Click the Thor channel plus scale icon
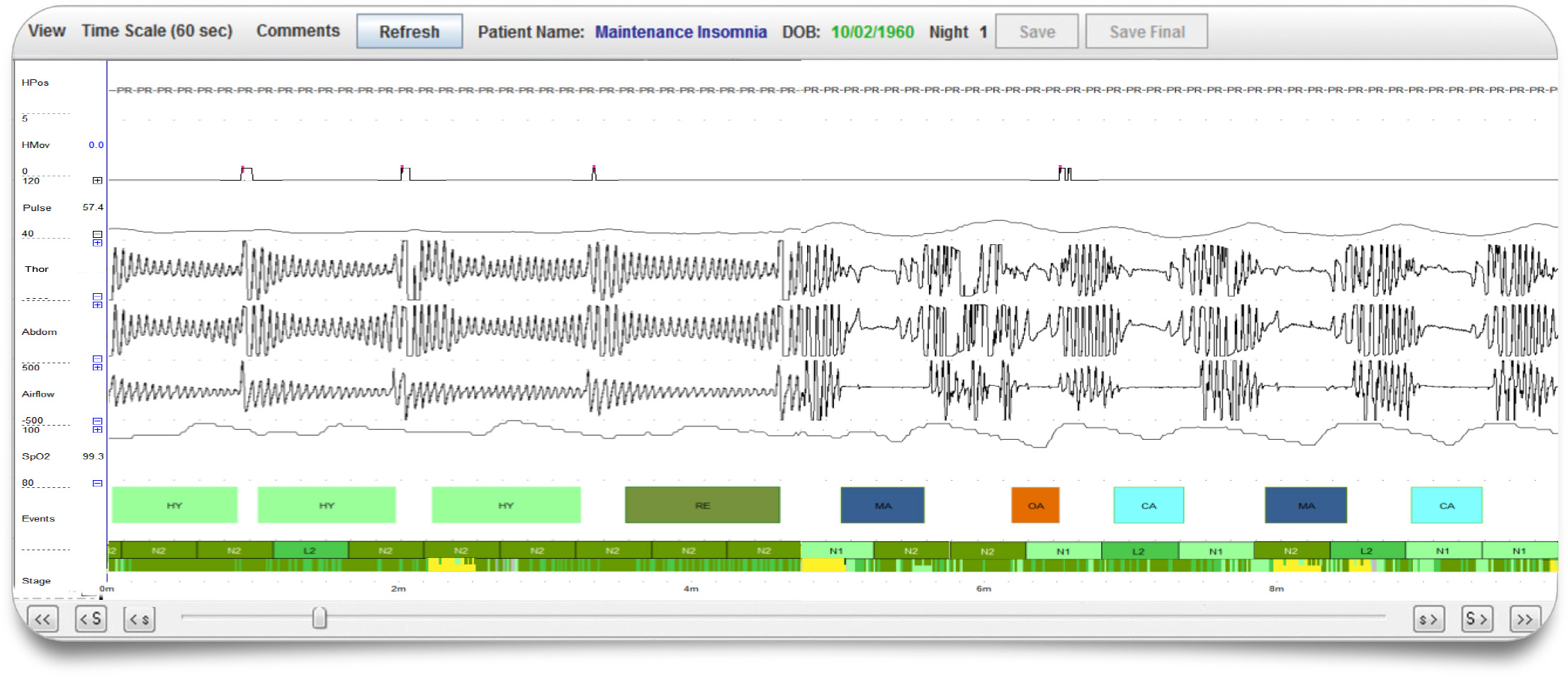1568x677 pixels. 98,243
